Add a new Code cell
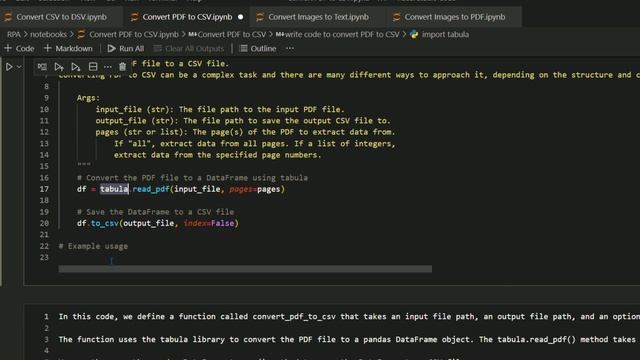 (19, 49)
